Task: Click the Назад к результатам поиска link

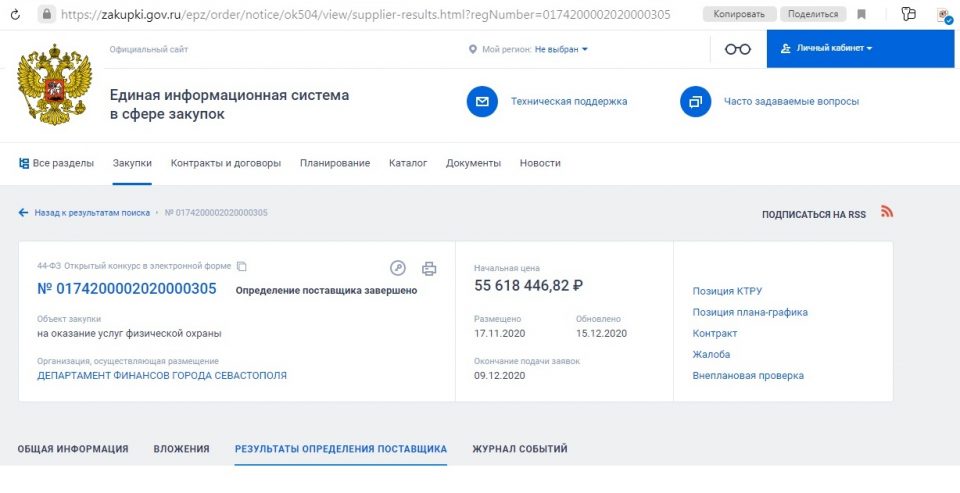Action: click(92, 213)
